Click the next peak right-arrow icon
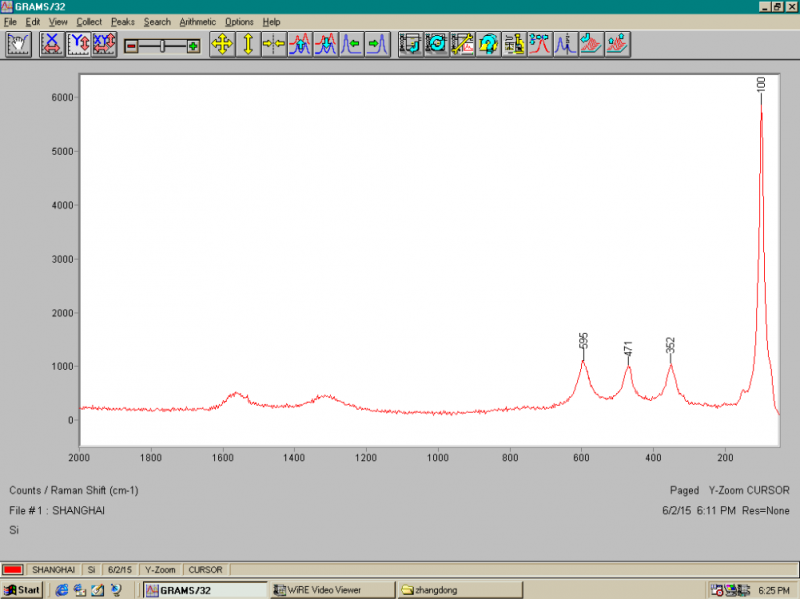 (377, 45)
